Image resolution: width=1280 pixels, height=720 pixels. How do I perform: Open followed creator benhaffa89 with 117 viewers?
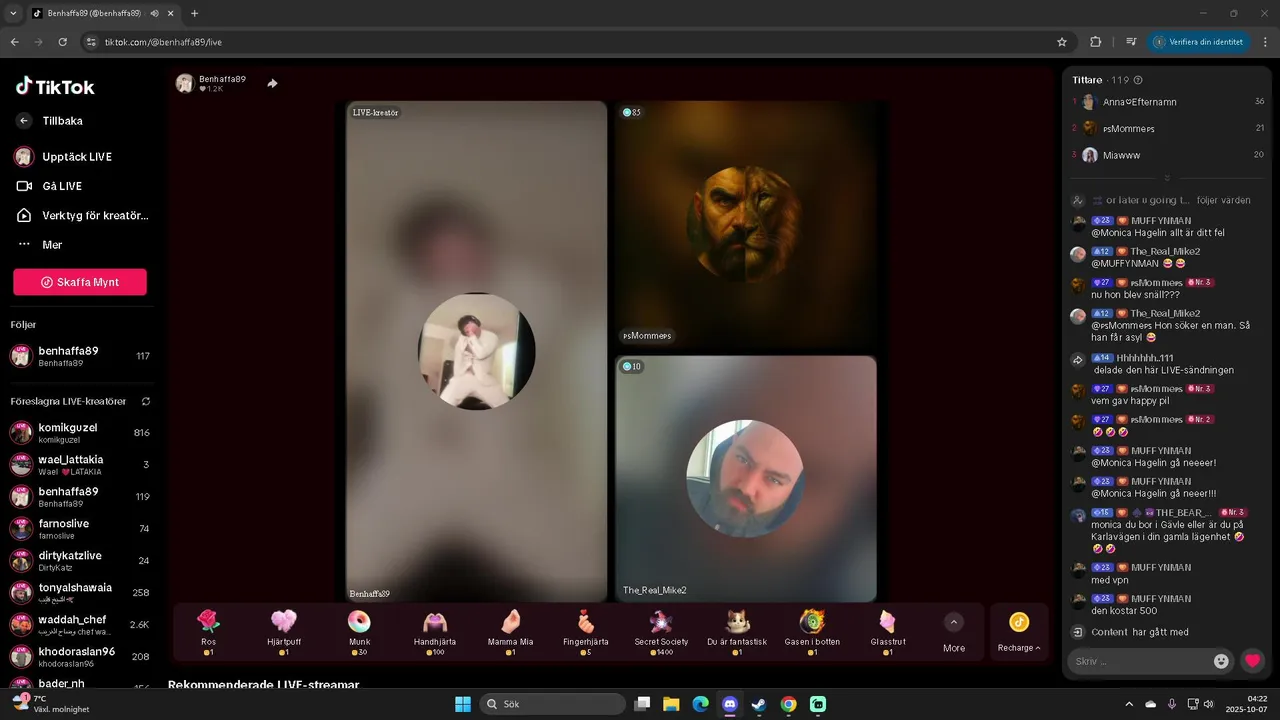(x=80, y=356)
